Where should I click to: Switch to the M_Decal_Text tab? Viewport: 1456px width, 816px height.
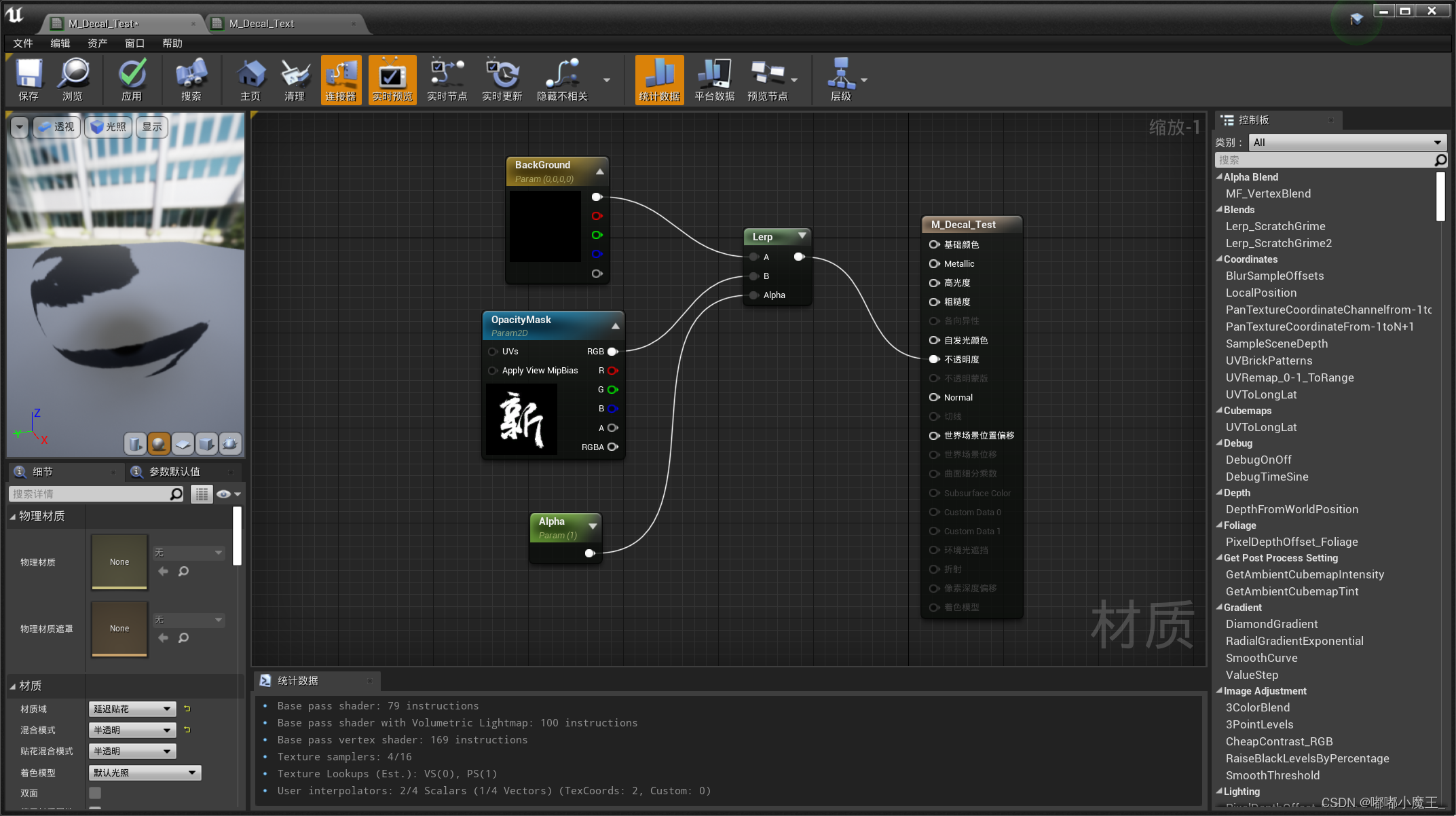261,24
